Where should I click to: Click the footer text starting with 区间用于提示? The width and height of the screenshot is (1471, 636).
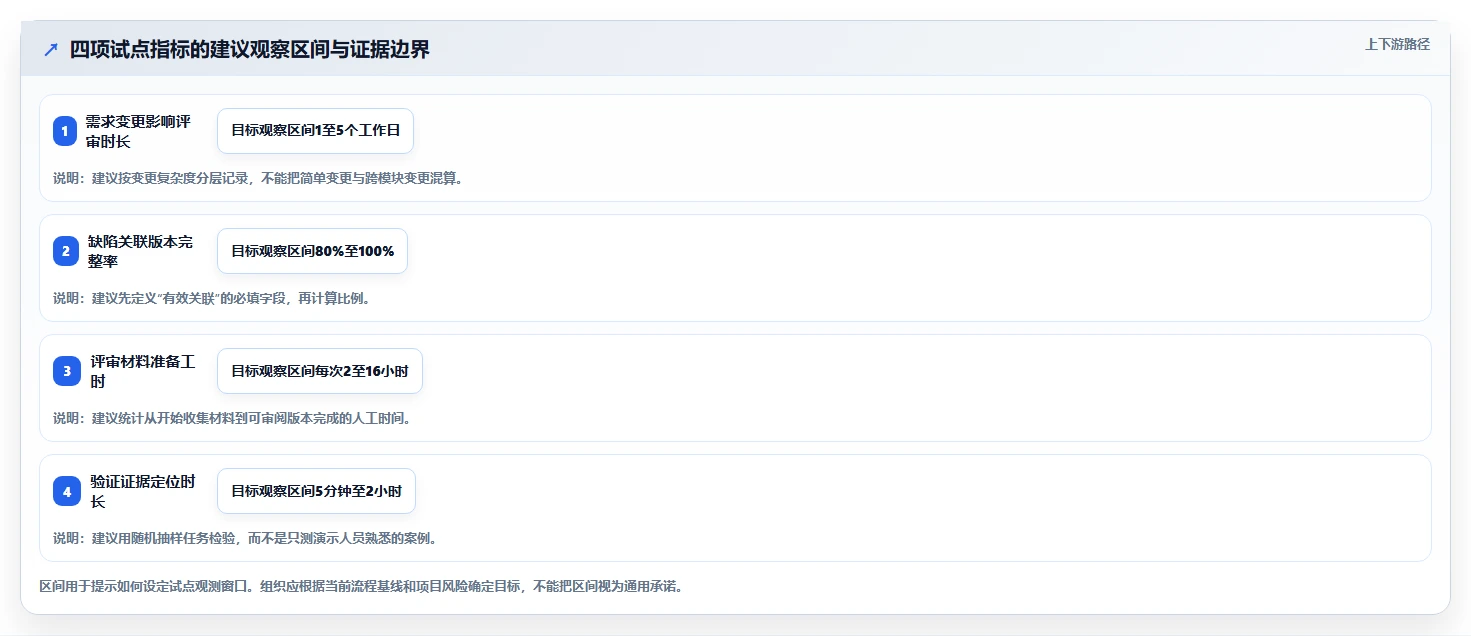pos(361,587)
